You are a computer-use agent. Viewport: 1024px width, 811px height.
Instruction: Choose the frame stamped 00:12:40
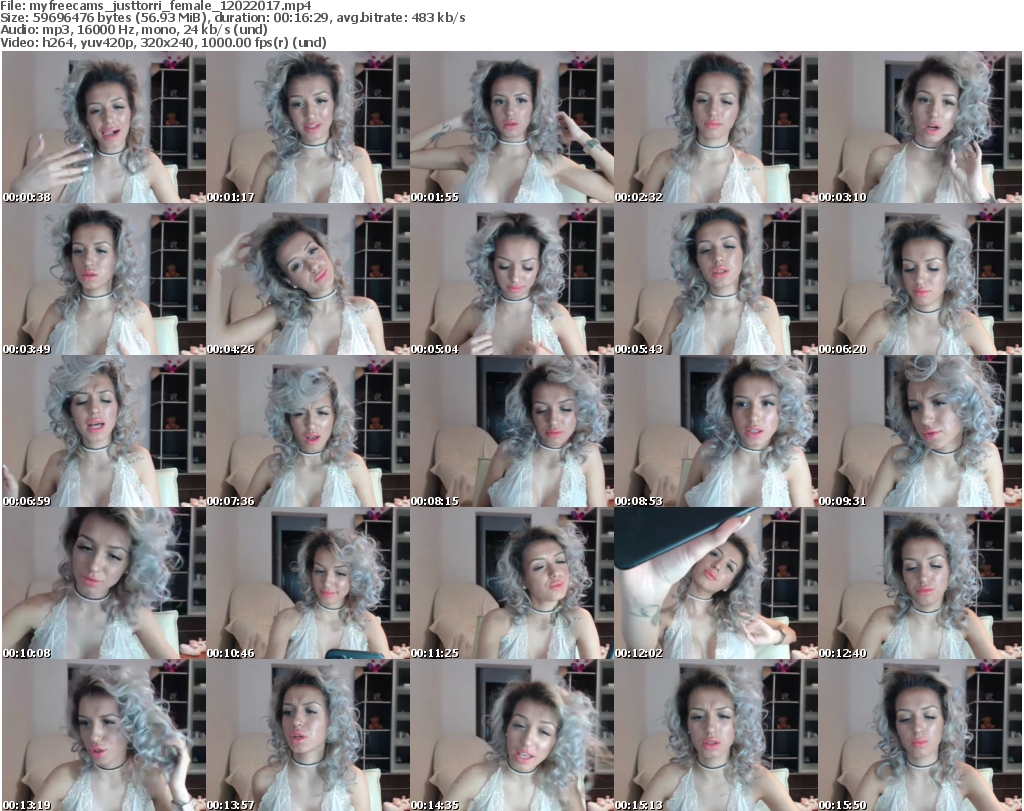click(x=920, y=584)
